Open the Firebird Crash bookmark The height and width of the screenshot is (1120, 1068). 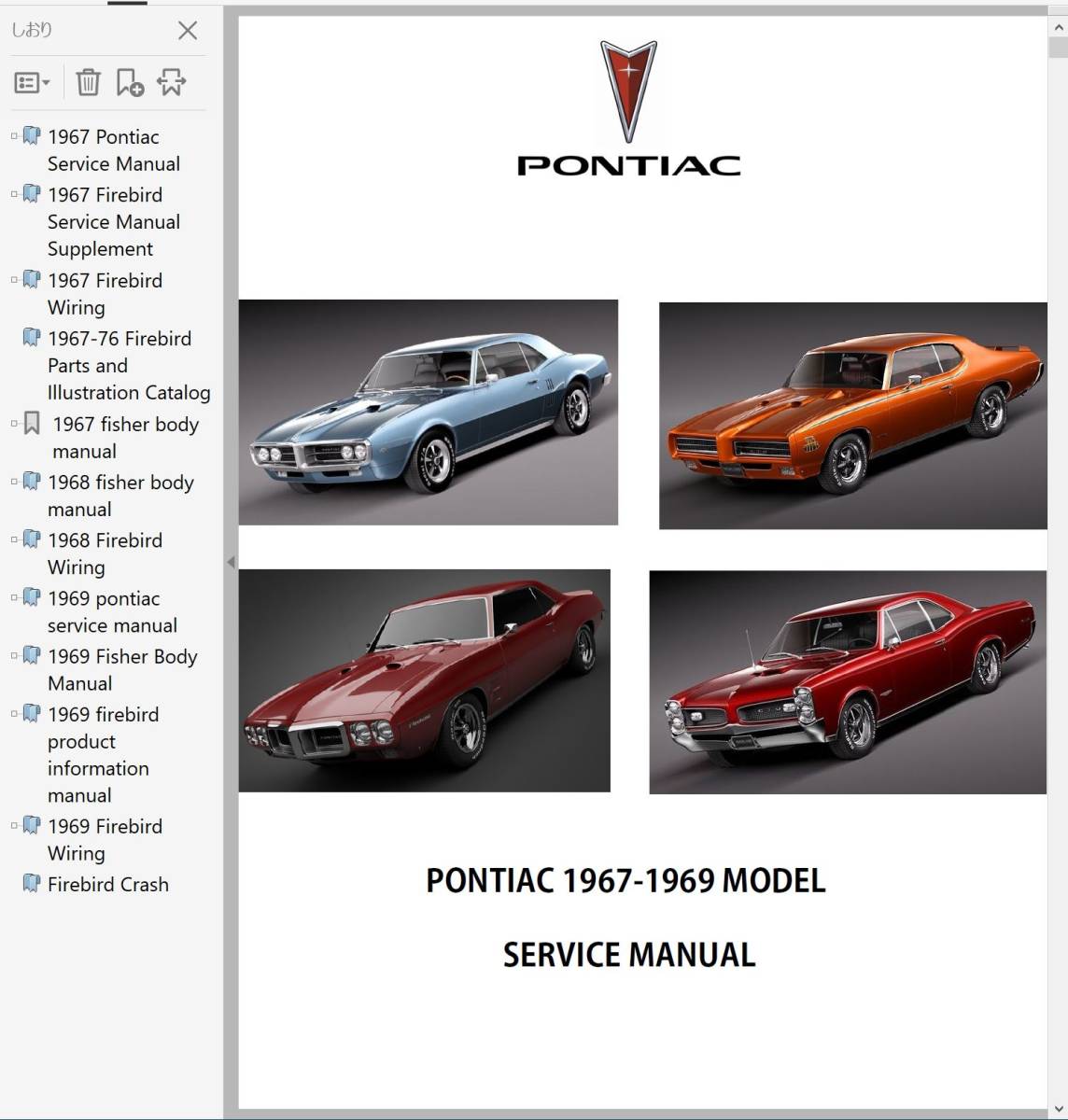coord(108,884)
